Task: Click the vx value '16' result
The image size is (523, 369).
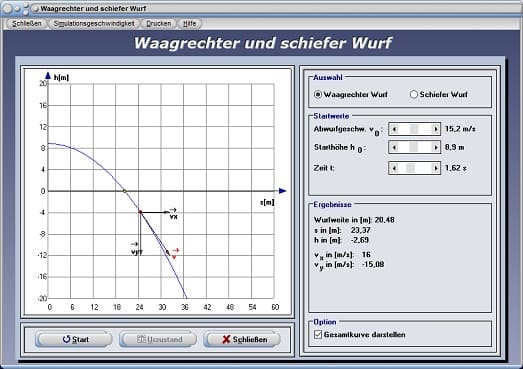Action: [366, 255]
